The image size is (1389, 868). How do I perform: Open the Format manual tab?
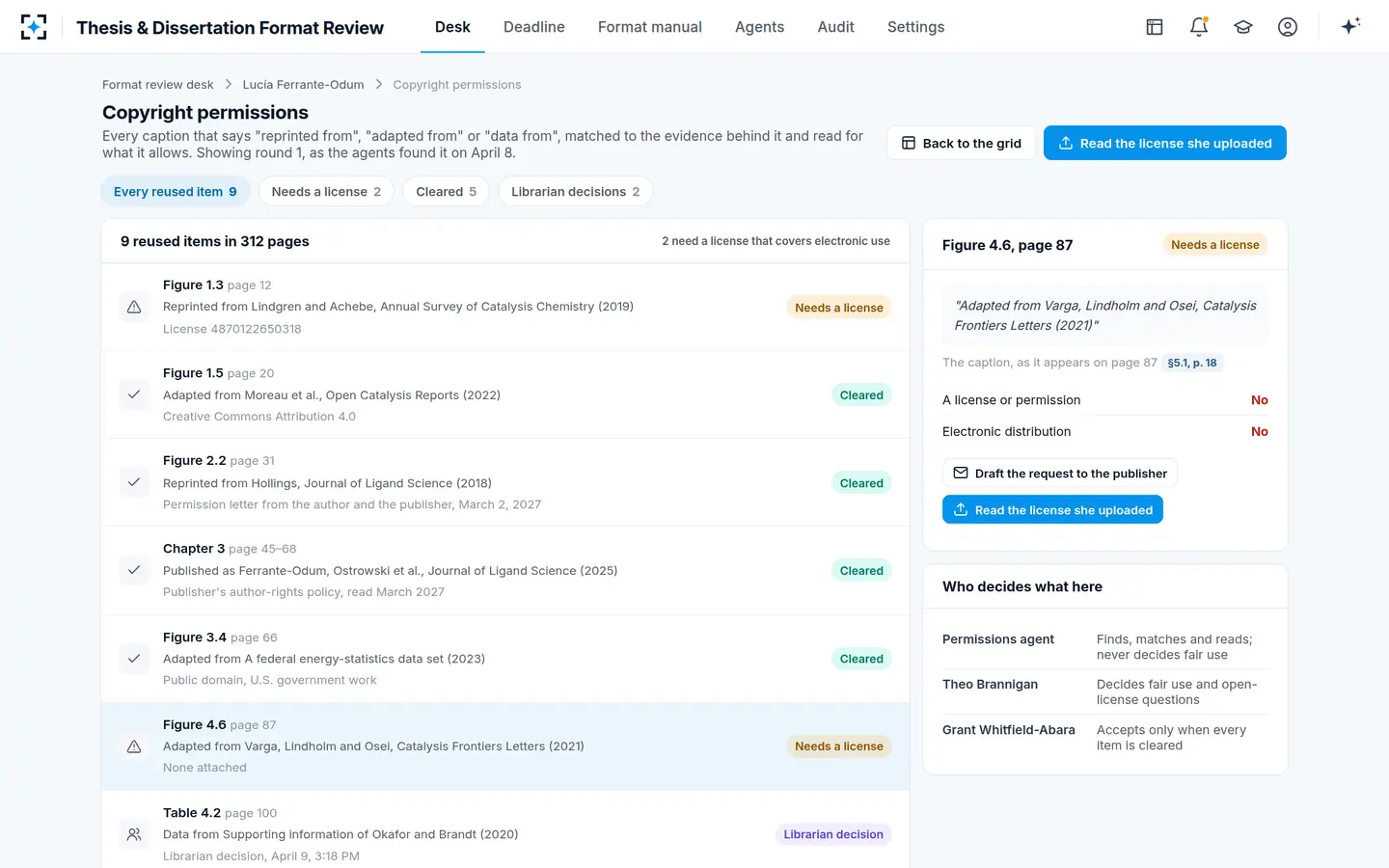pos(650,27)
